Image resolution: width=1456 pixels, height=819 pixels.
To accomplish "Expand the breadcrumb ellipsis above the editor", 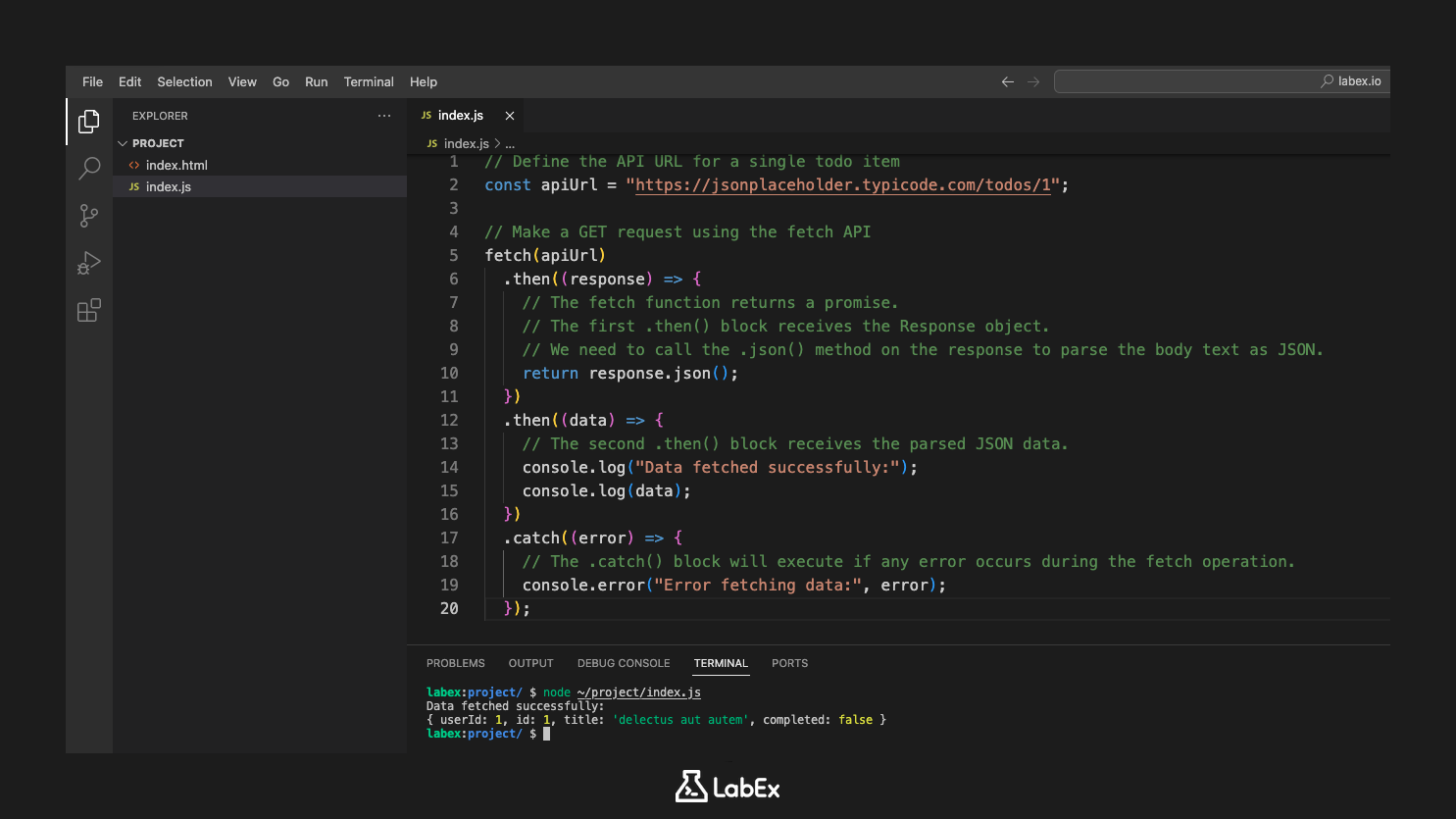I will click(510, 143).
